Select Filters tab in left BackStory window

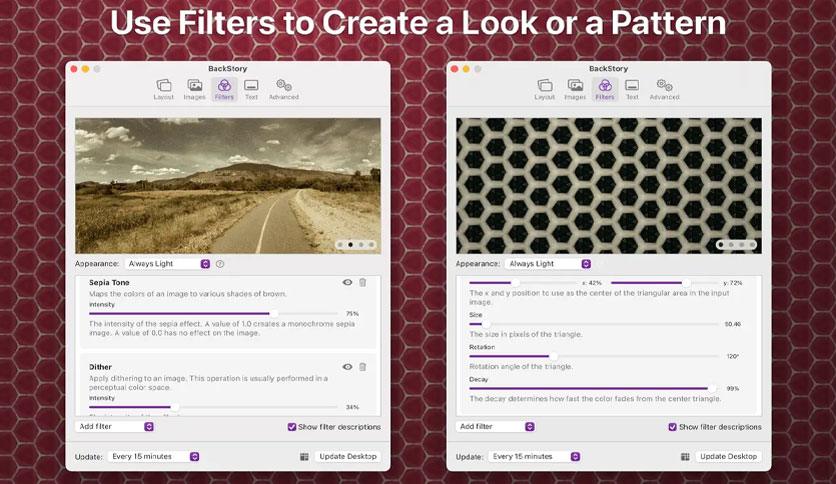224,89
